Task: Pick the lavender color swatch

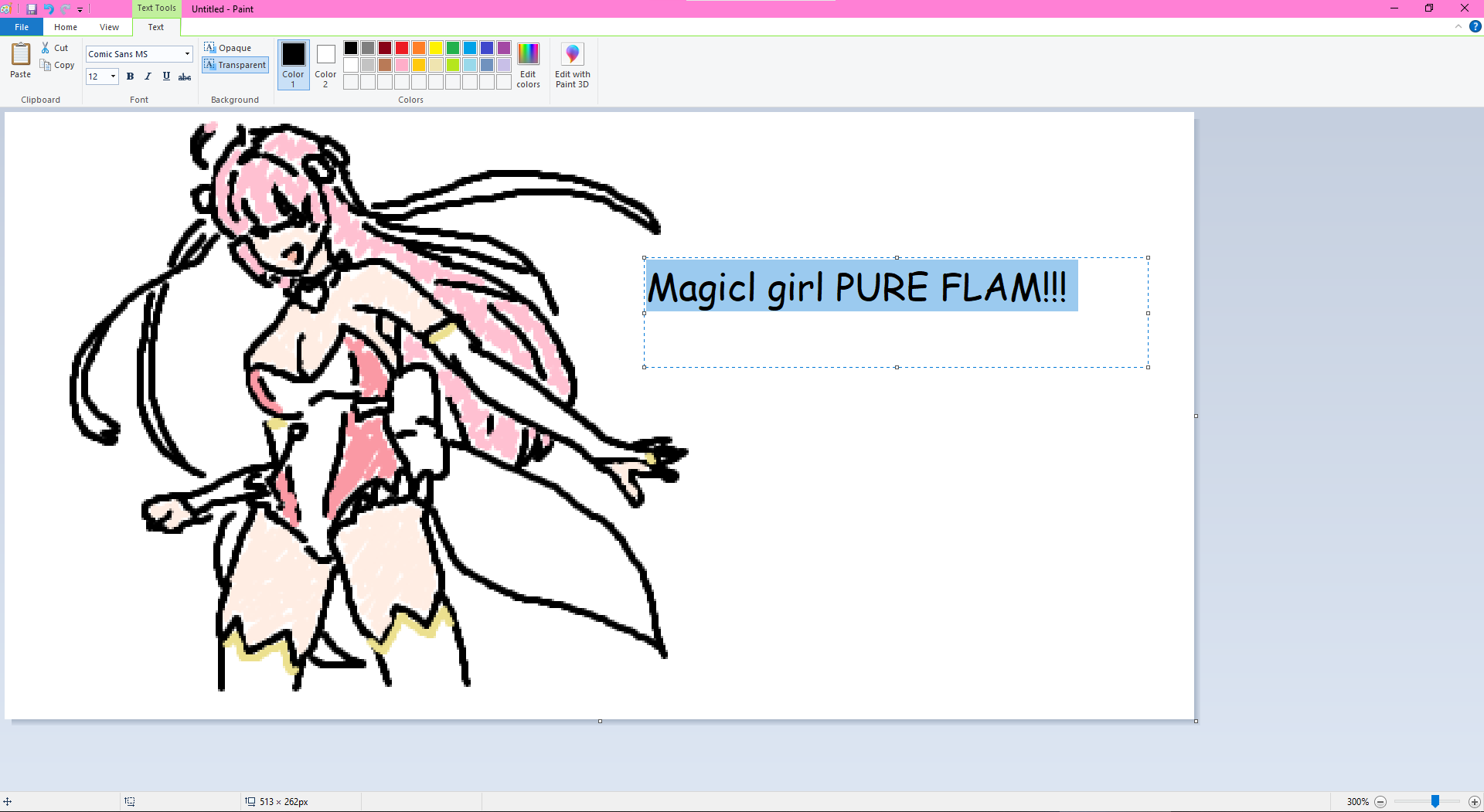Action: click(504, 65)
